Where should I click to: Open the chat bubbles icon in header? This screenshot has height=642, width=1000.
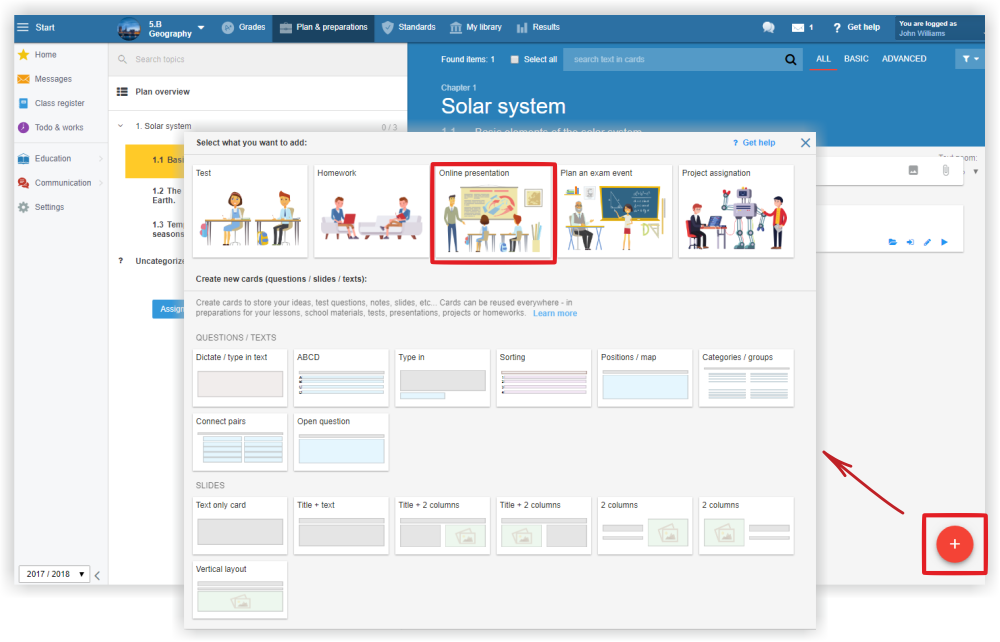click(x=768, y=27)
